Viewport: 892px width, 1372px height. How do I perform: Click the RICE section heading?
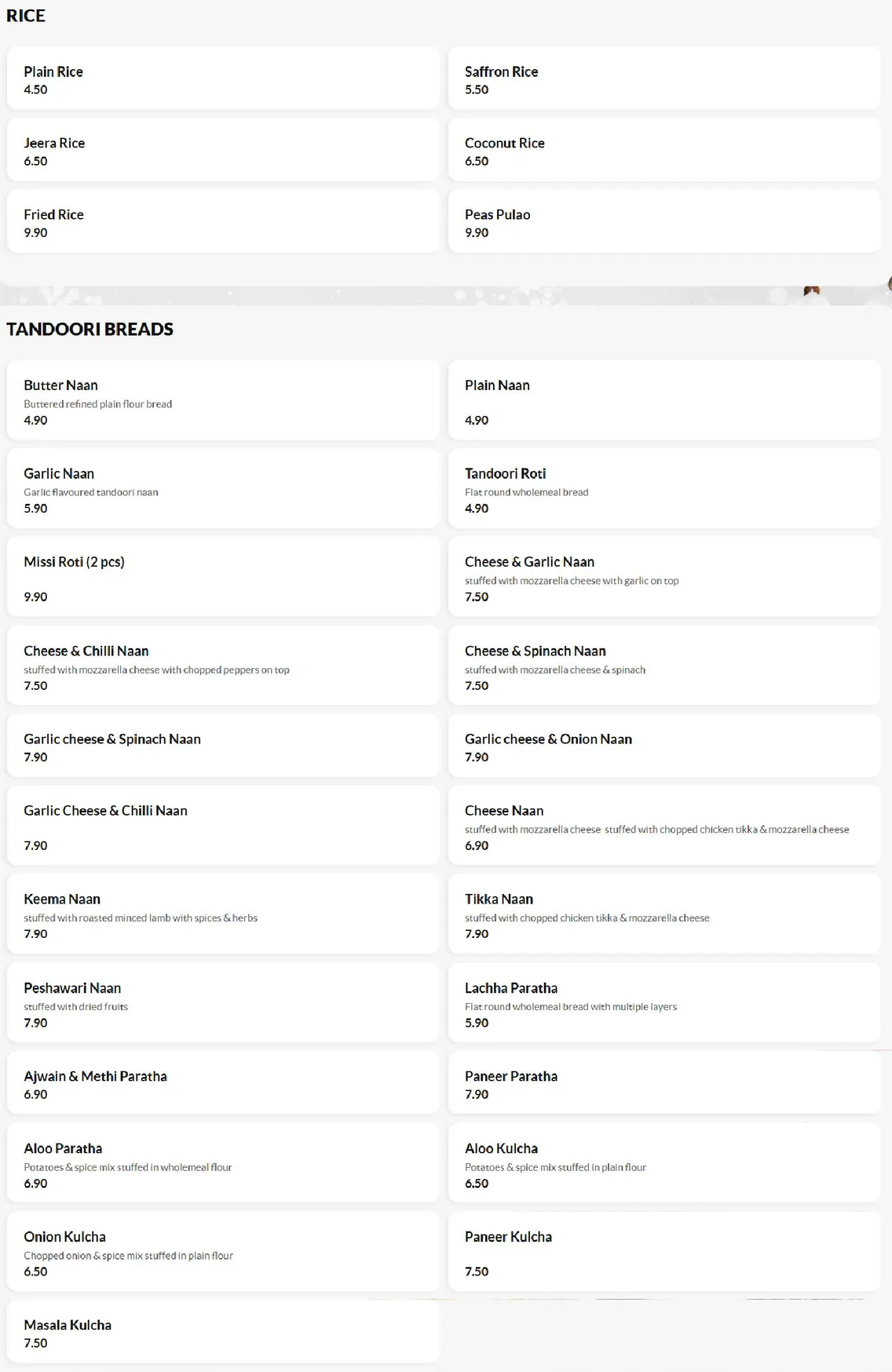click(26, 16)
